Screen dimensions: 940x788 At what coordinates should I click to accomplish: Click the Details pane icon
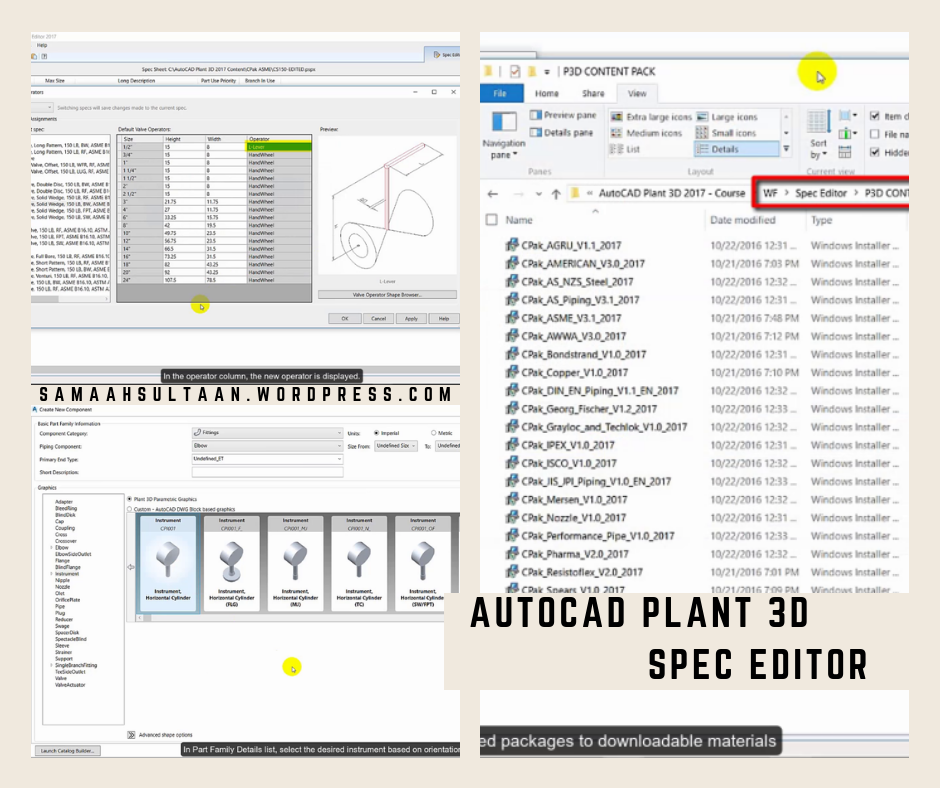(535, 133)
